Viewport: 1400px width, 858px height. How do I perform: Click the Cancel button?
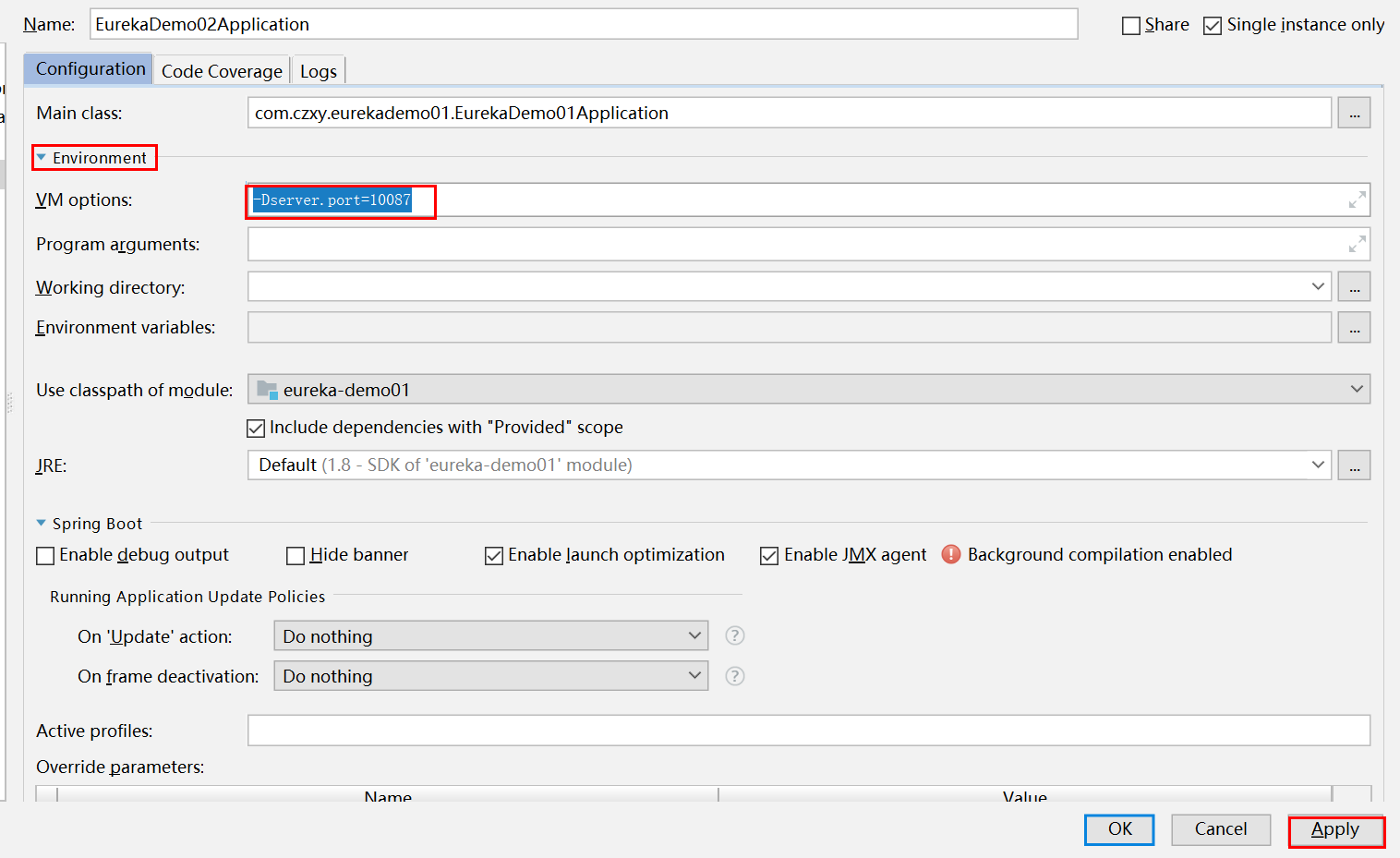coord(1221,829)
